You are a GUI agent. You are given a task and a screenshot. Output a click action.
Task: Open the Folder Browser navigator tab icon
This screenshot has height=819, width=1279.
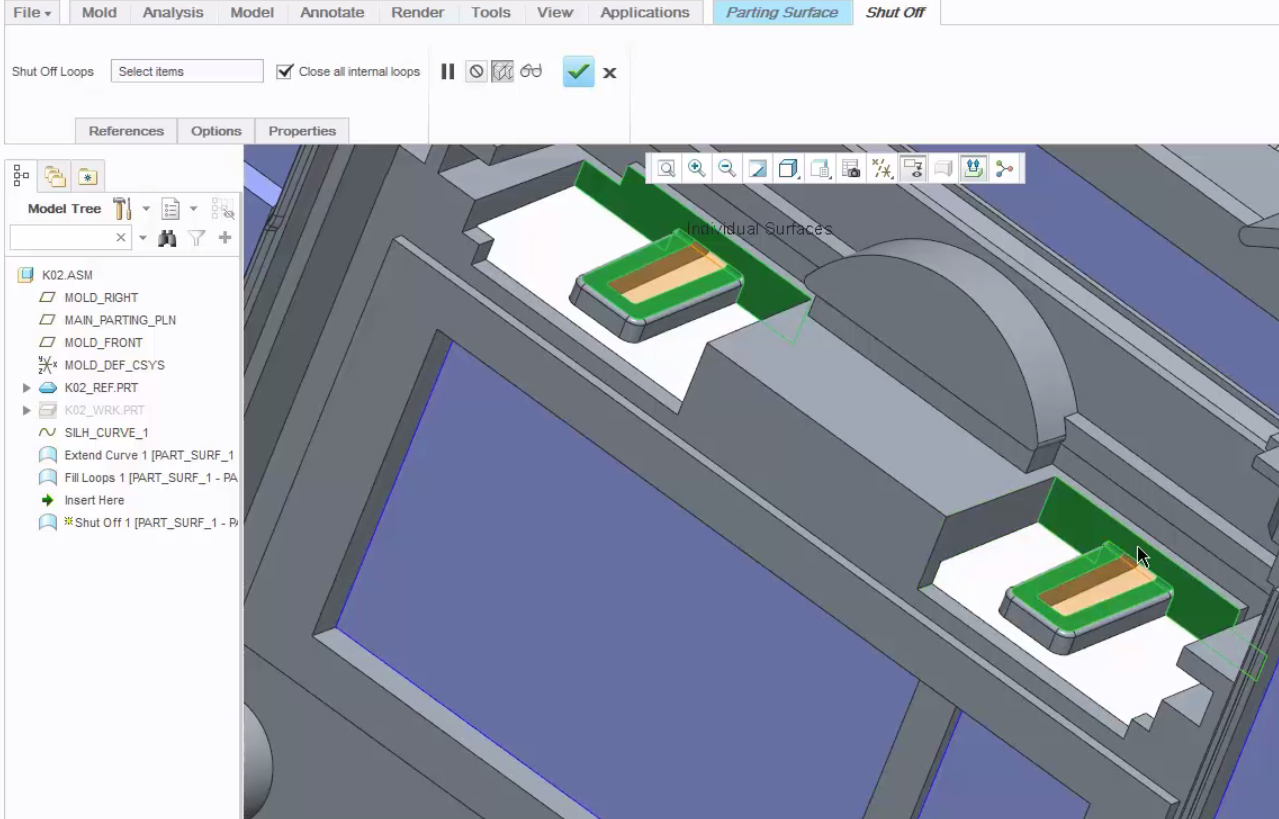(x=55, y=176)
